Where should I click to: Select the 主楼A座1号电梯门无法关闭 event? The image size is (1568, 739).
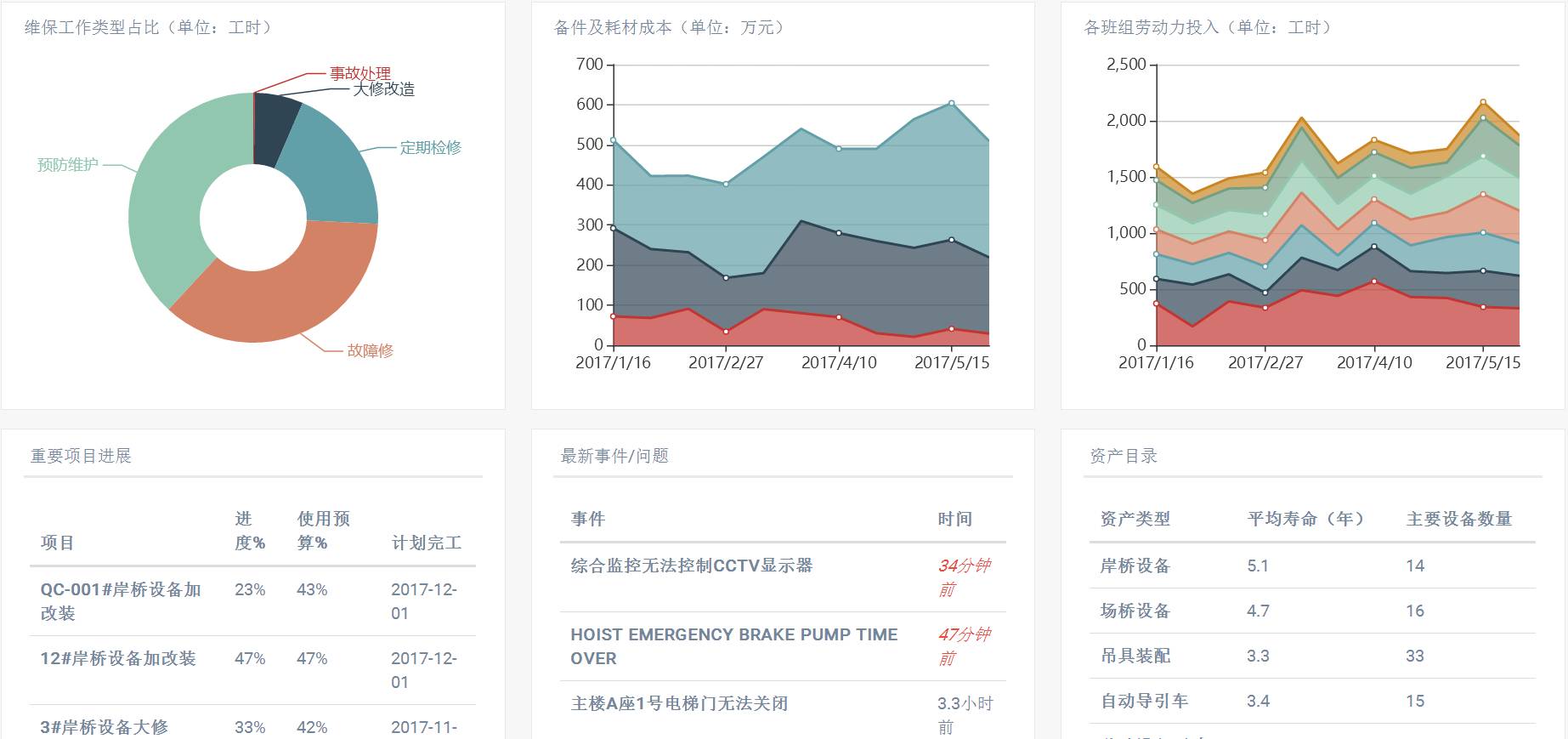pyautogui.click(x=679, y=703)
